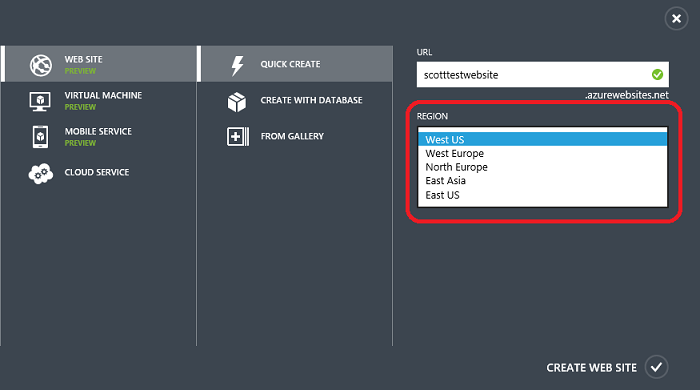Select North Europe in the region list

click(x=542, y=167)
